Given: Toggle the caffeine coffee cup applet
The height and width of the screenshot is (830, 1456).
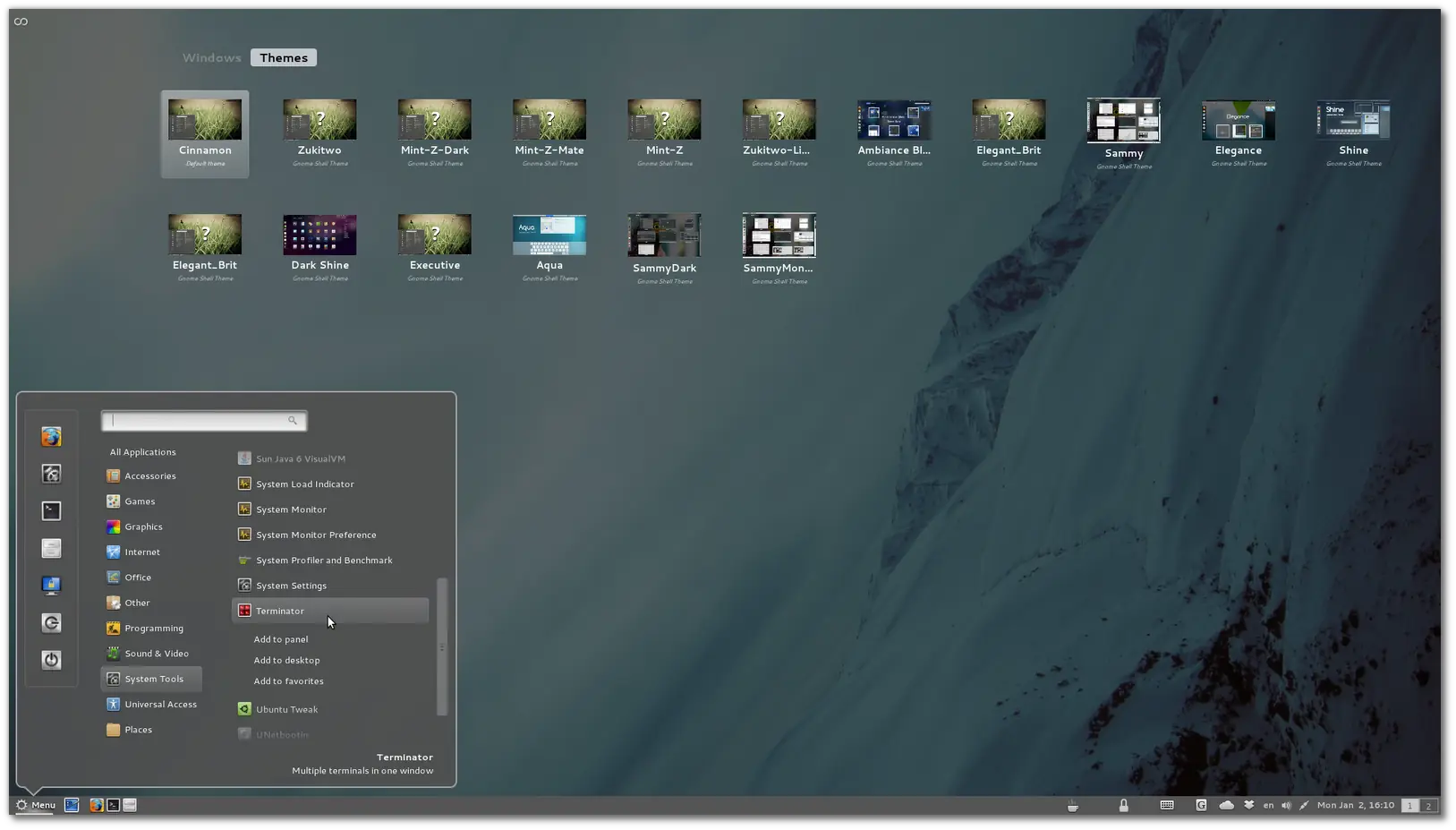Looking at the screenshot, I should [1072, 806].
